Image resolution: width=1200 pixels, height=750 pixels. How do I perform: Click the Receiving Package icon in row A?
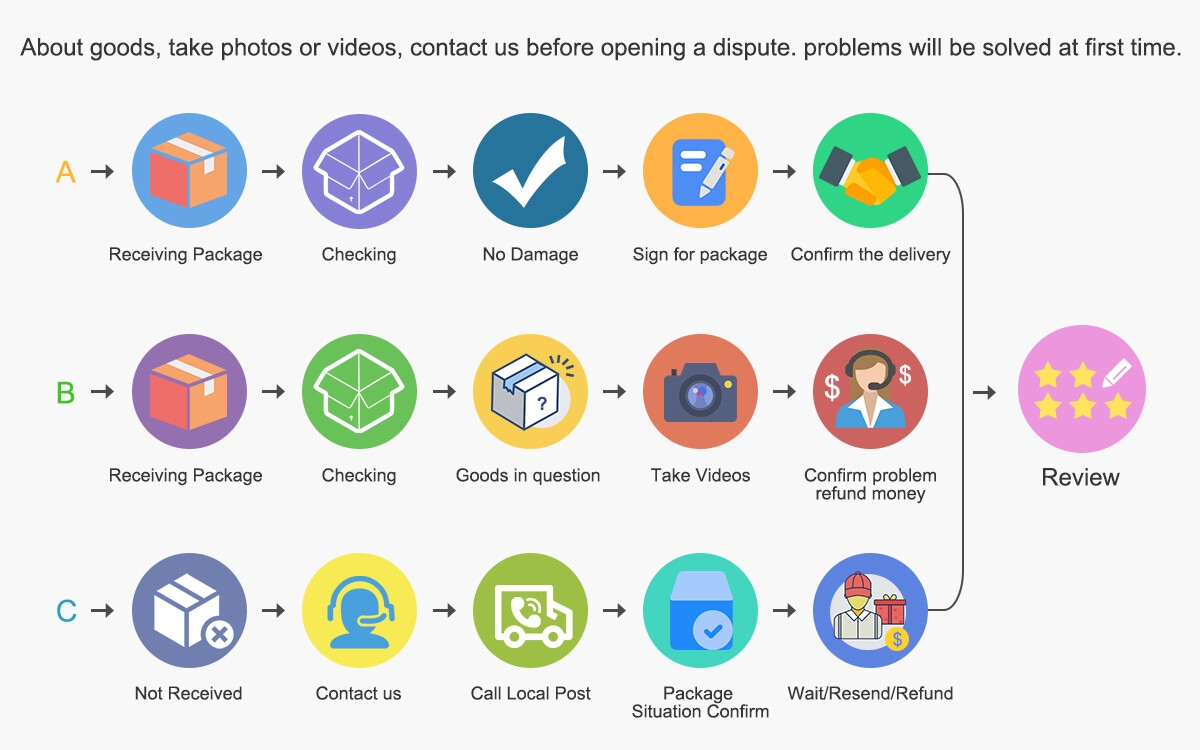[x=189, y=171]
